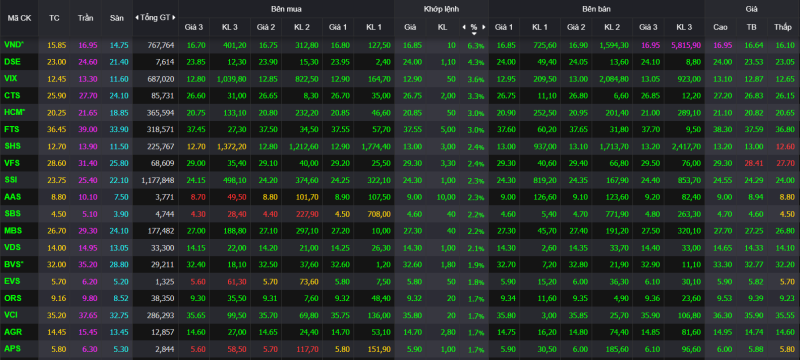Click the Thấp price column header

click(x=782, y=27)
